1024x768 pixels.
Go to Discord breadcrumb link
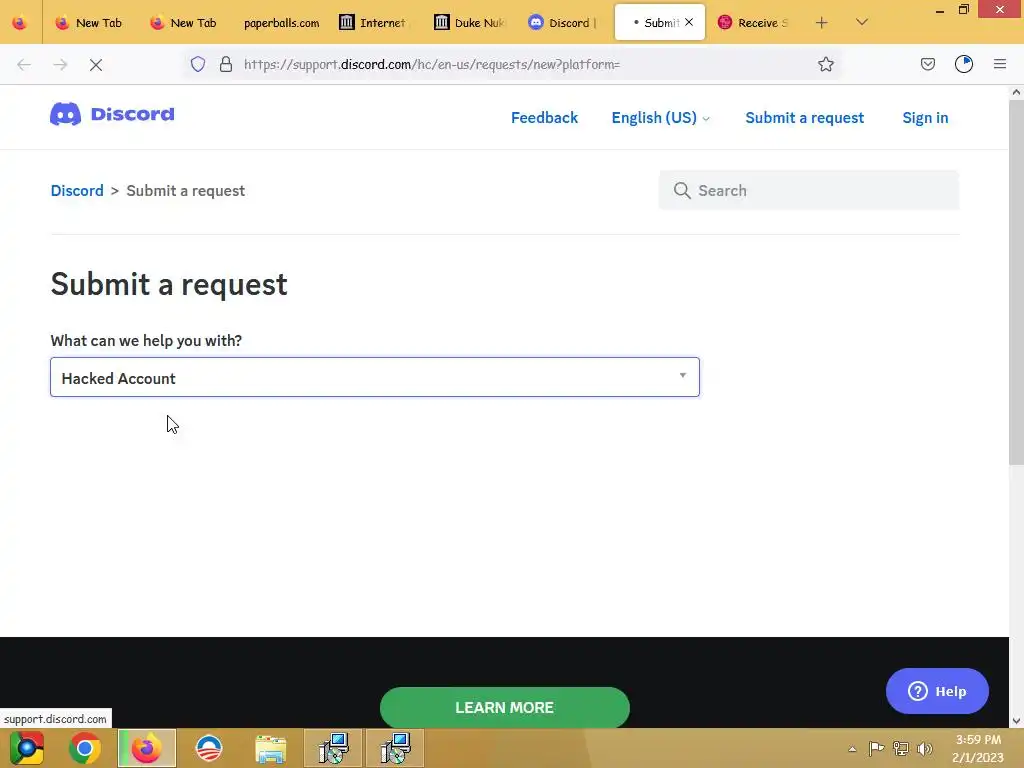(x=77, y=191)
